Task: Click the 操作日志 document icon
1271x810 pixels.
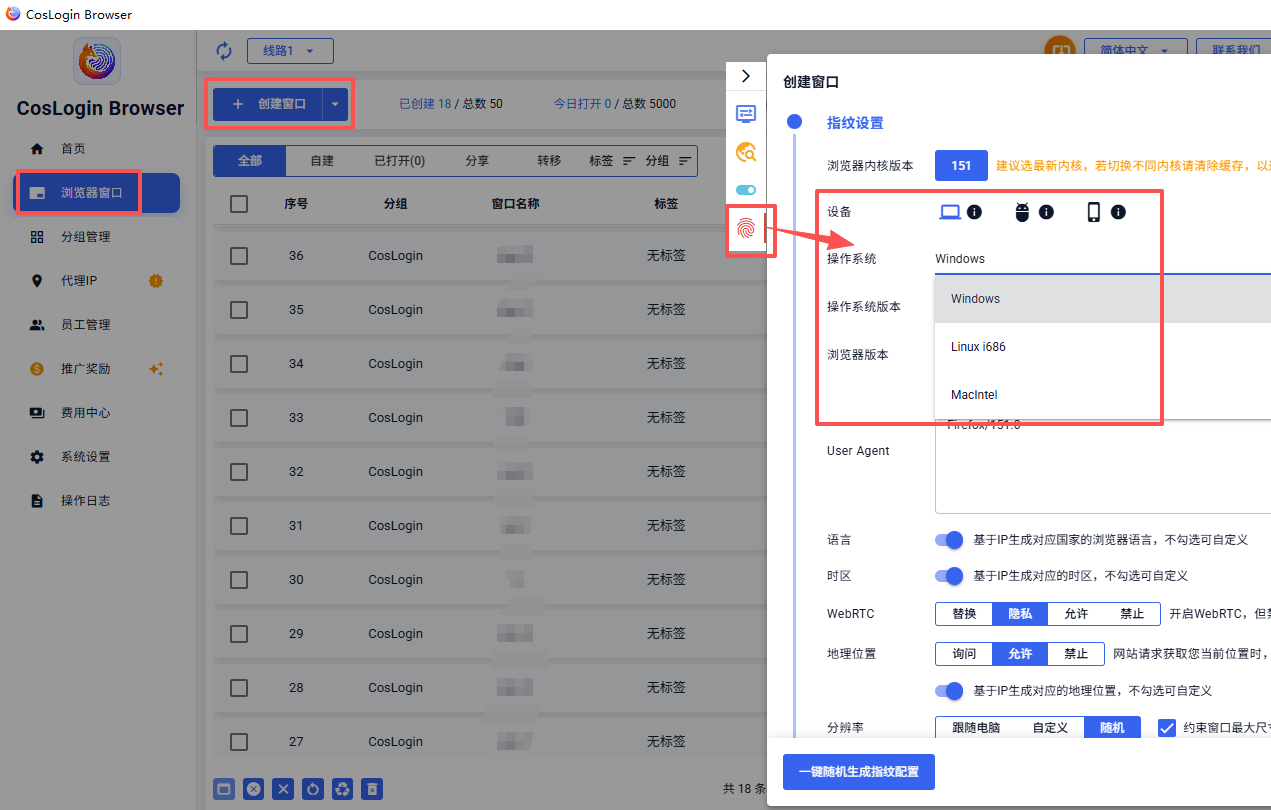Action: click(x=37, y=501)
